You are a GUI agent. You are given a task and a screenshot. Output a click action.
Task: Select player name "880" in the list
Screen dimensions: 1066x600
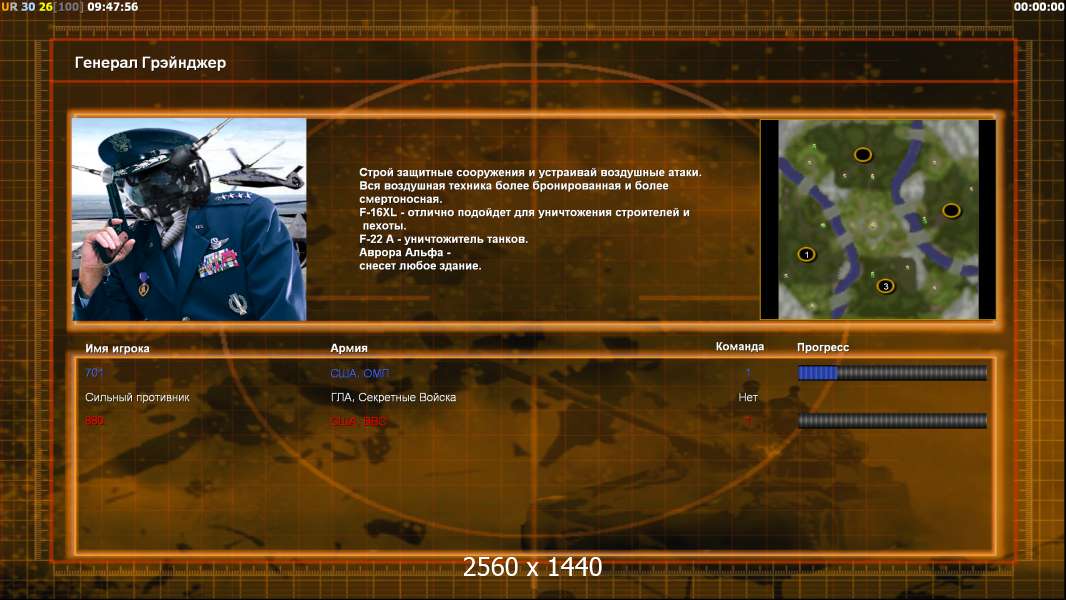(x=94, y=421)
